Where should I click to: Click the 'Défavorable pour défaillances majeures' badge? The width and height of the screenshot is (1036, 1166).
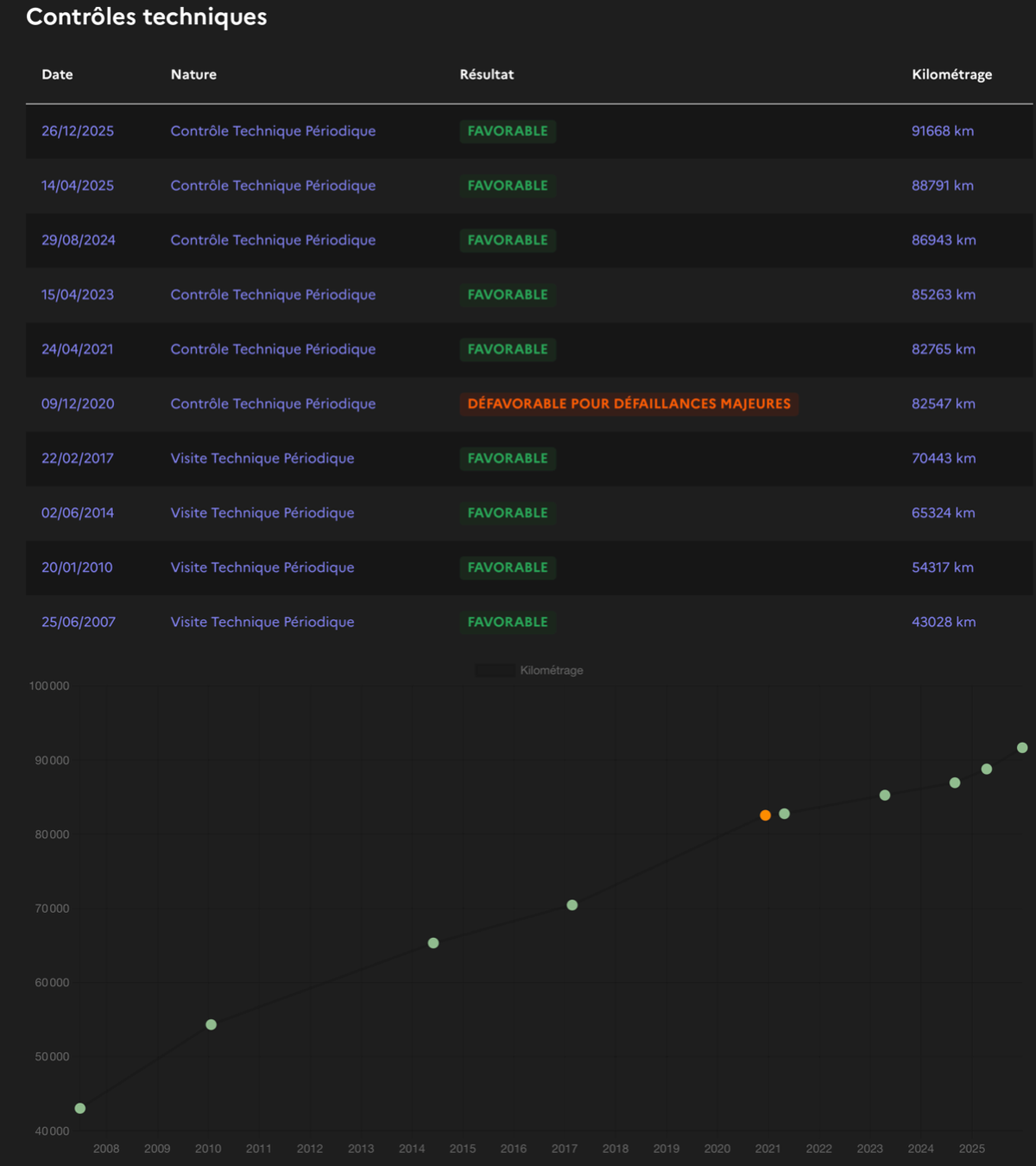click(x=629, y=404)
